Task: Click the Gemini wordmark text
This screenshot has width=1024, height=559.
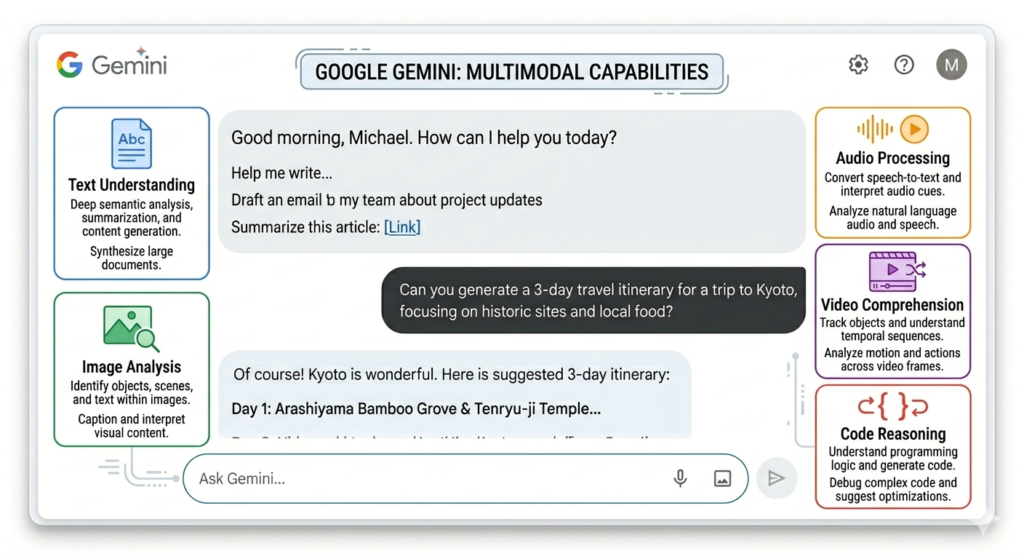Action: 129,65
